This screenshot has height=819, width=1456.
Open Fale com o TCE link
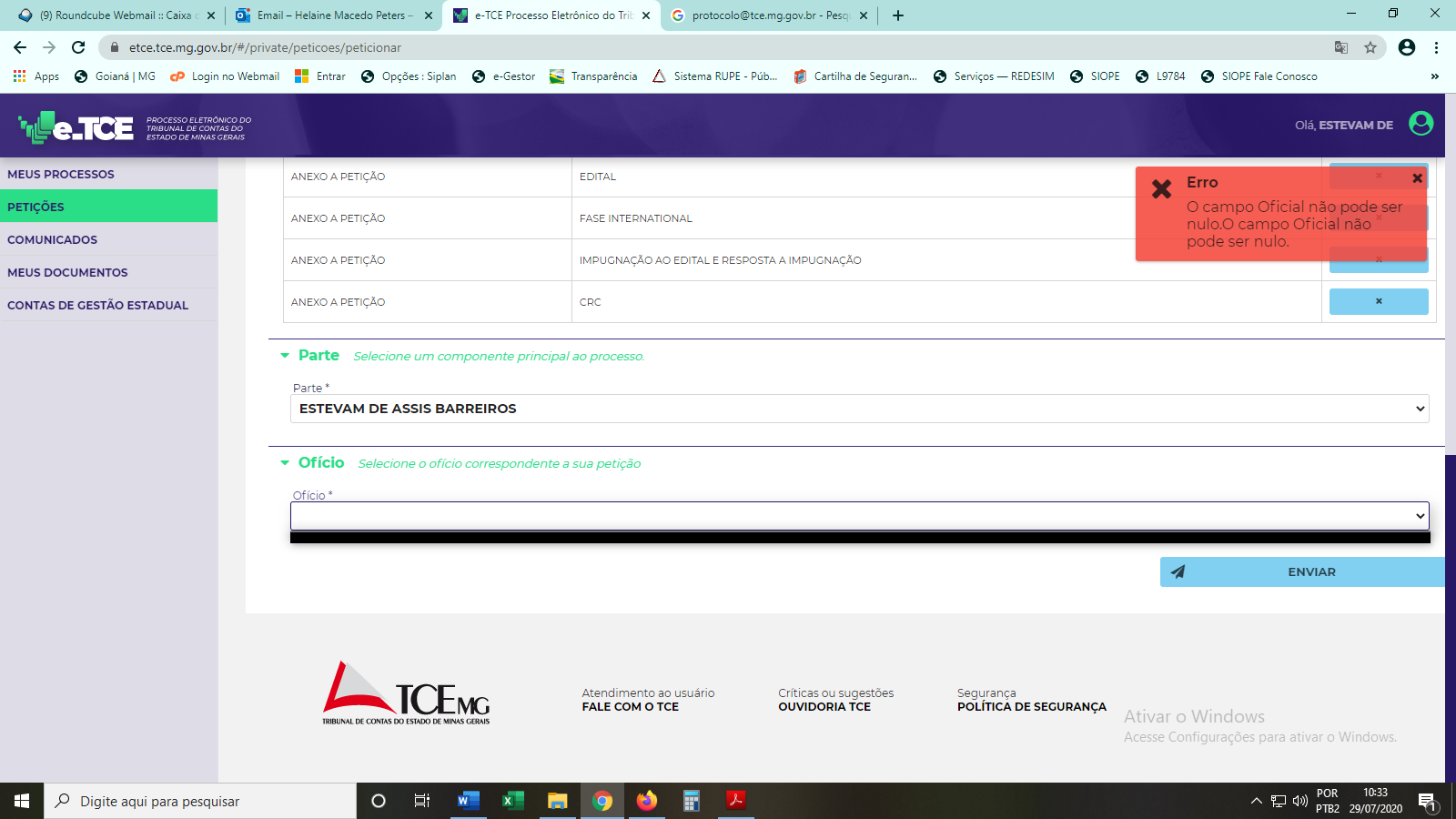click(x=630, y=707)
